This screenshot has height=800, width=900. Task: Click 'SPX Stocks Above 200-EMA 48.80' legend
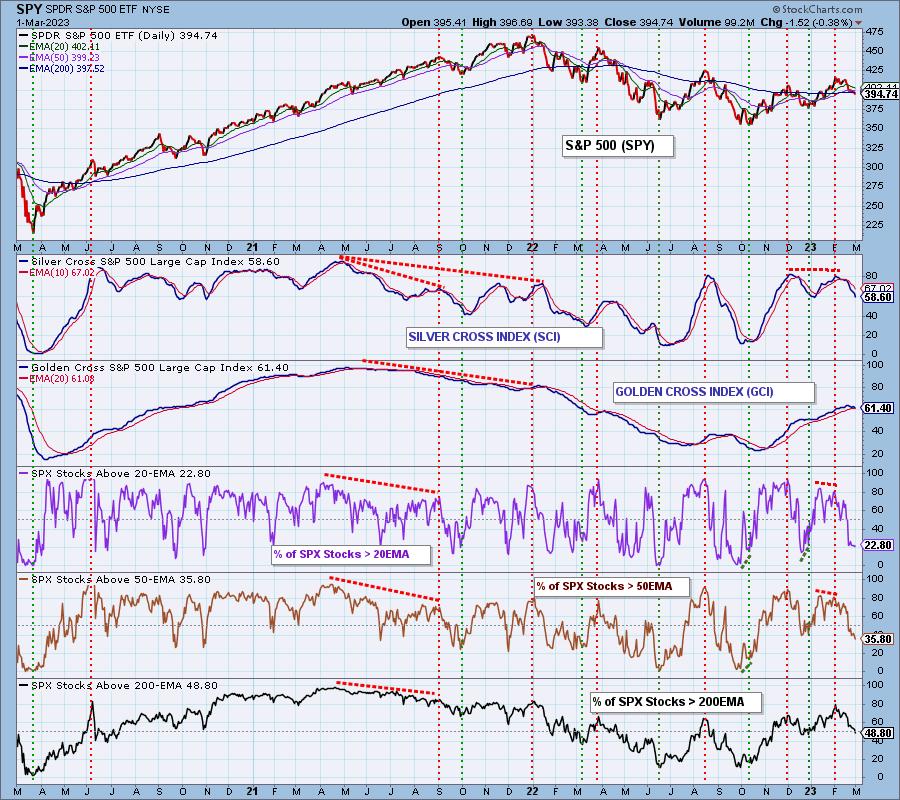118,686
